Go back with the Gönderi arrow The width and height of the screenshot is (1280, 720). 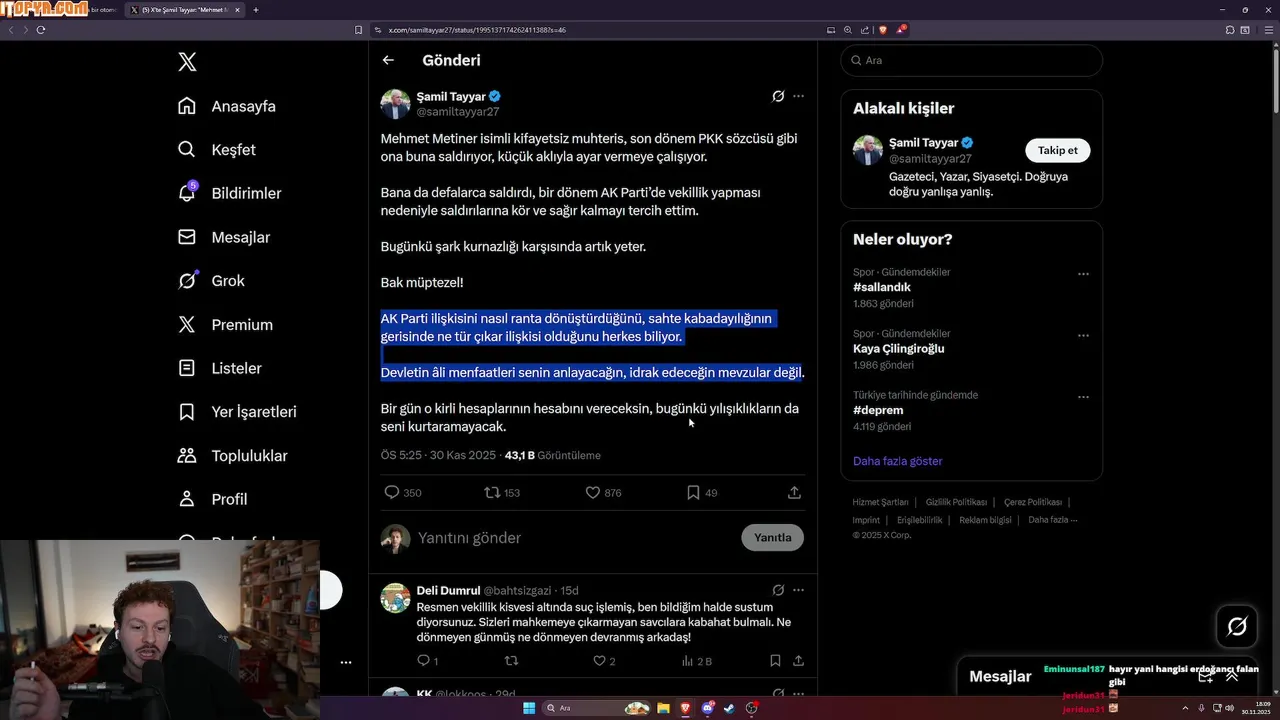(388, 60)
